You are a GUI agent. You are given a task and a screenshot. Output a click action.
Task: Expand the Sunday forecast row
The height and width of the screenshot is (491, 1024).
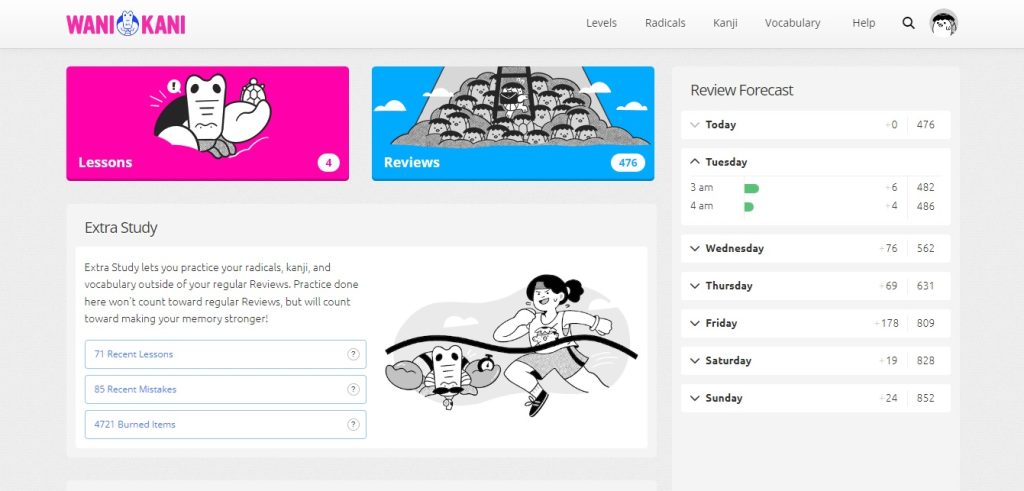tap(816, 398)
